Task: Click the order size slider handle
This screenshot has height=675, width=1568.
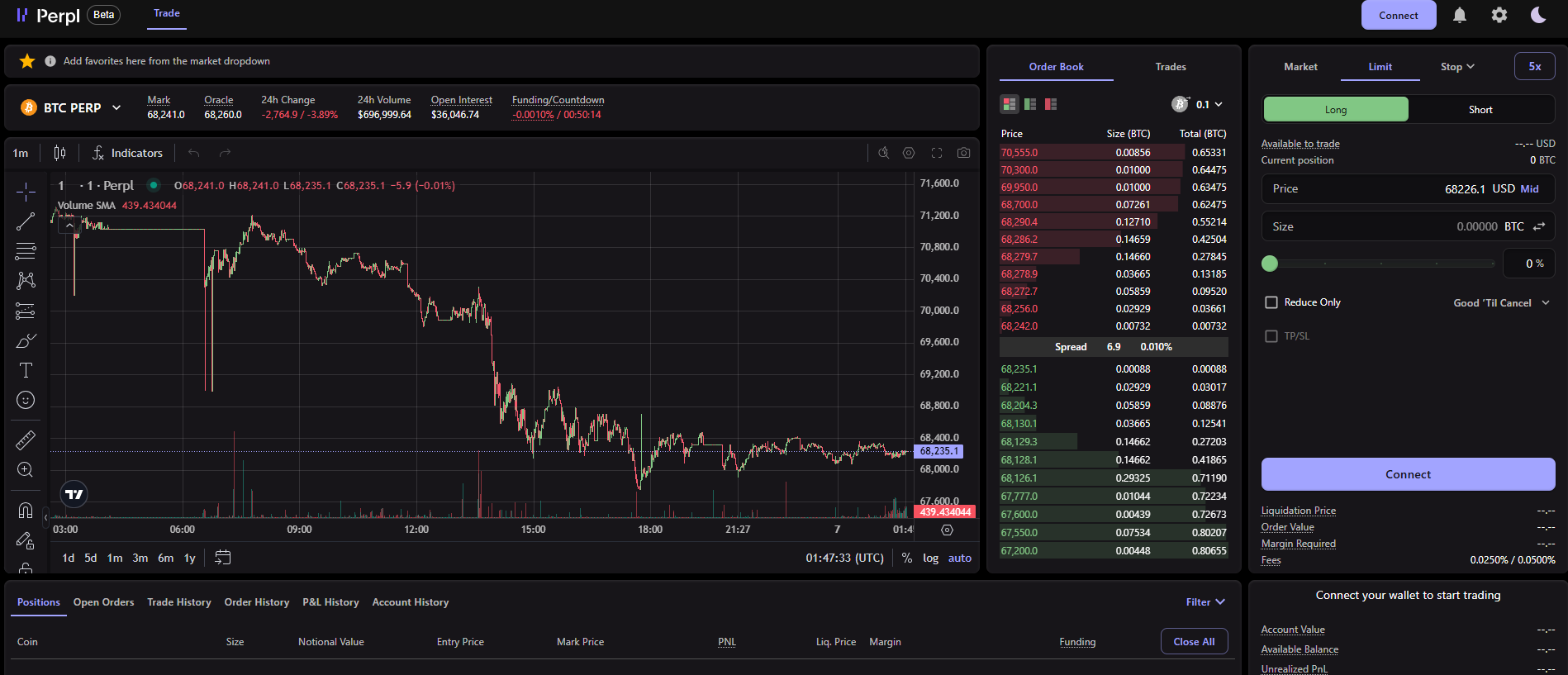Action: tap(1270, 264)
